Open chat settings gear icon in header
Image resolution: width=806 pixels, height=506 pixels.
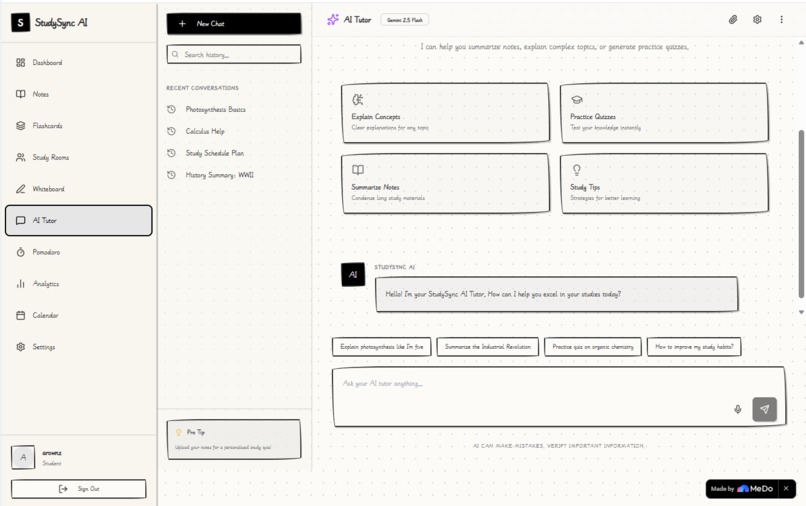coord(757,20)
